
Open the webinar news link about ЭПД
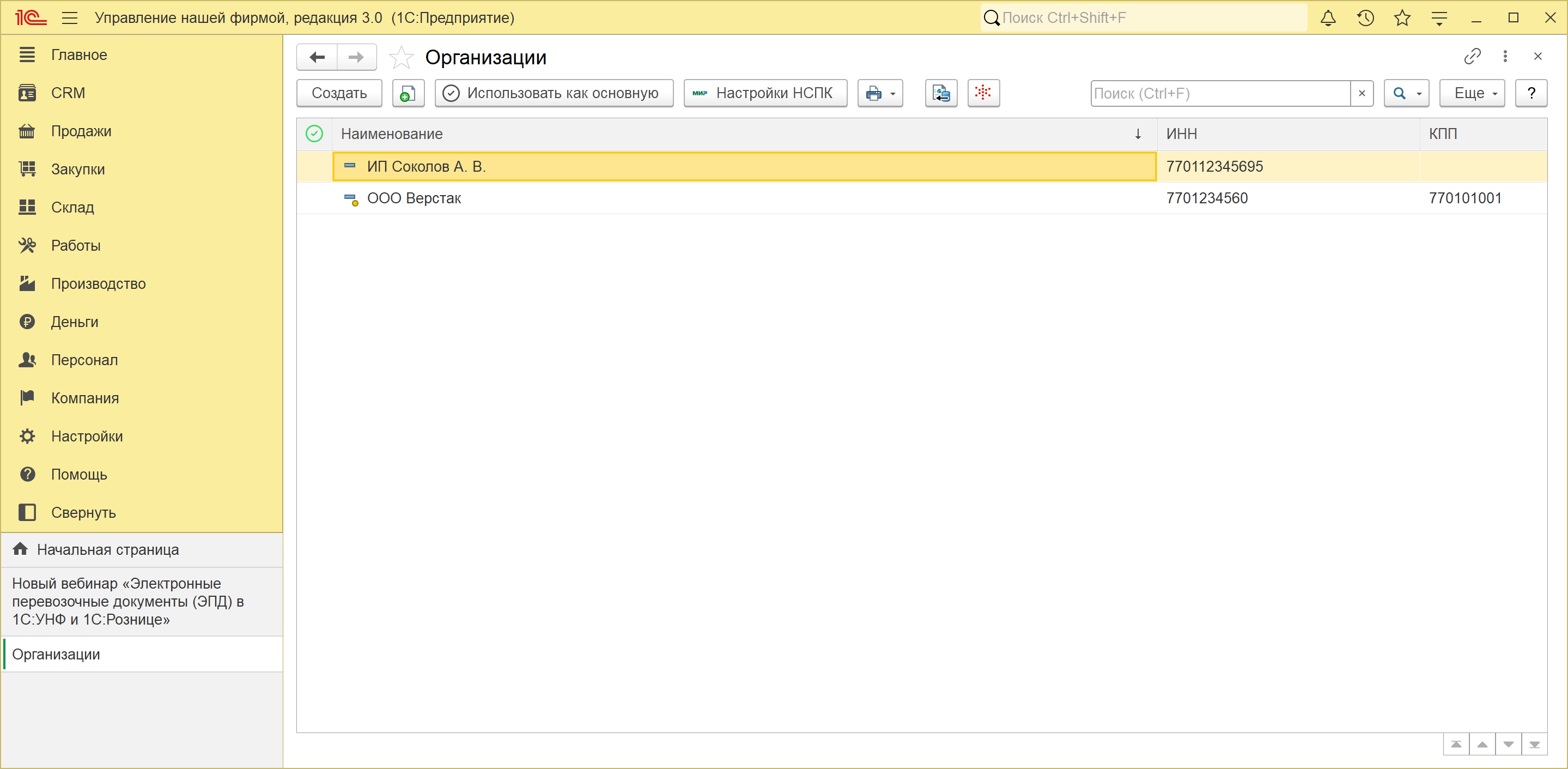click(142, 602)
